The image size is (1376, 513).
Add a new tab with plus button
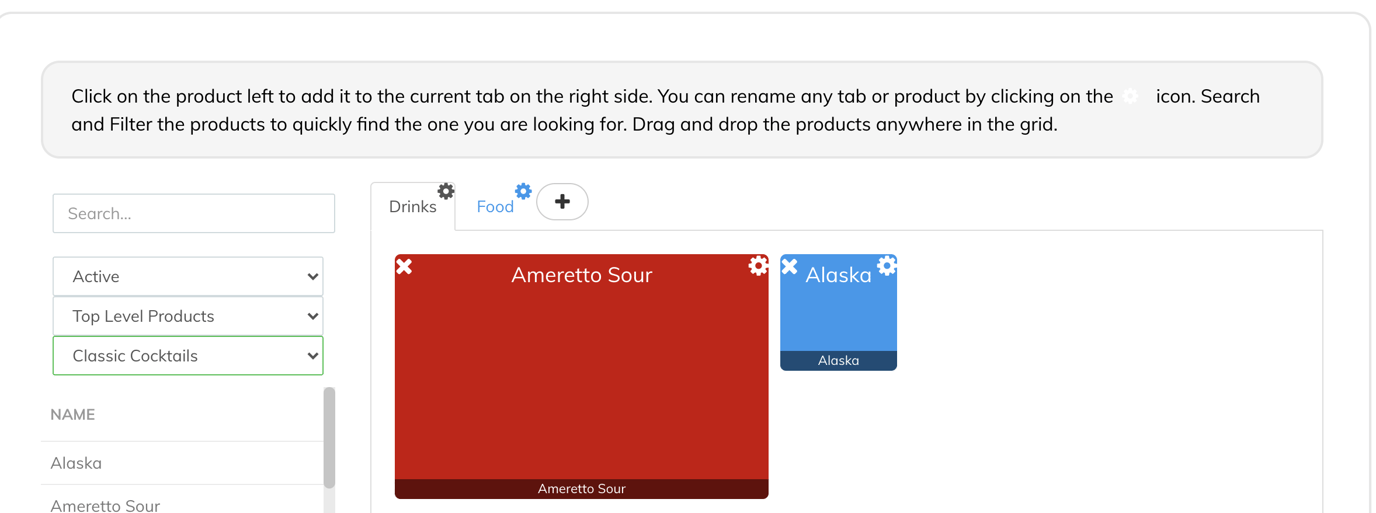(x=562, y=202)
